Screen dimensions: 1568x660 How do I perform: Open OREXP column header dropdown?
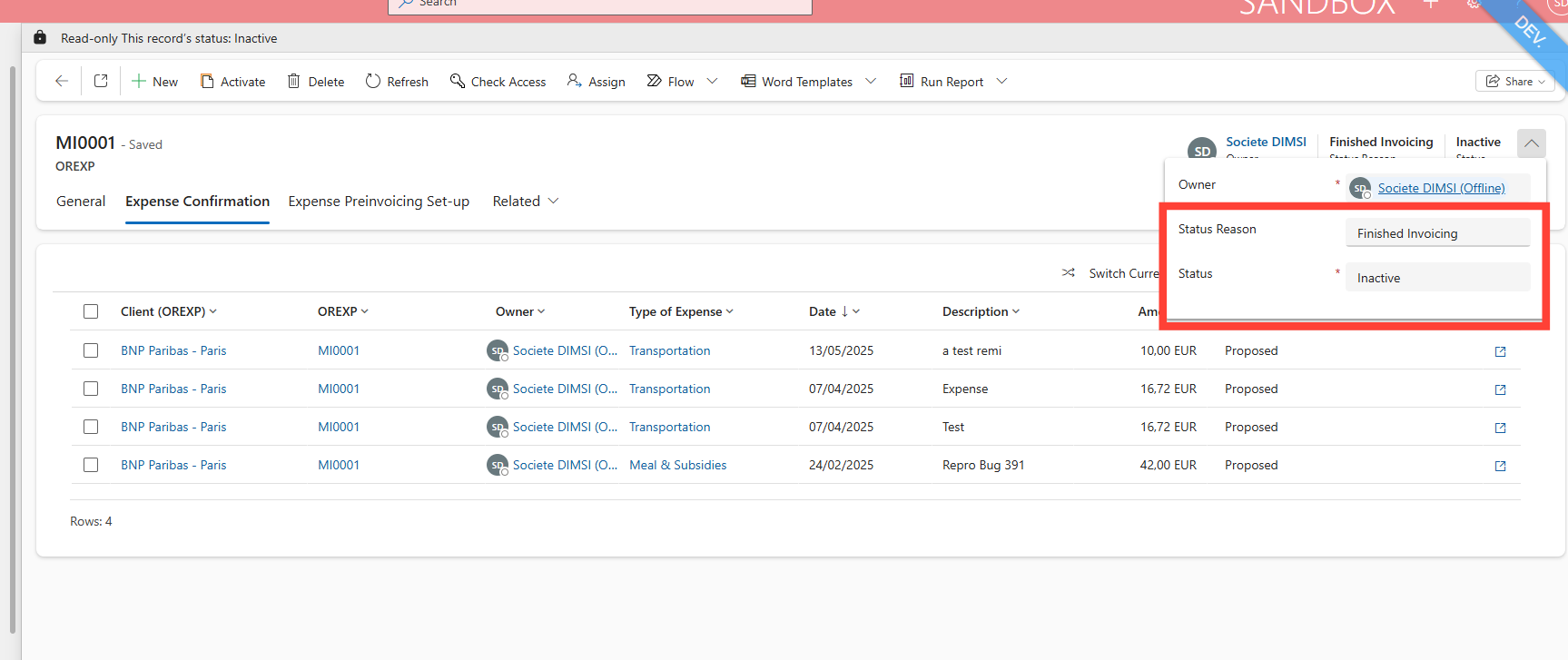point(365,311)
